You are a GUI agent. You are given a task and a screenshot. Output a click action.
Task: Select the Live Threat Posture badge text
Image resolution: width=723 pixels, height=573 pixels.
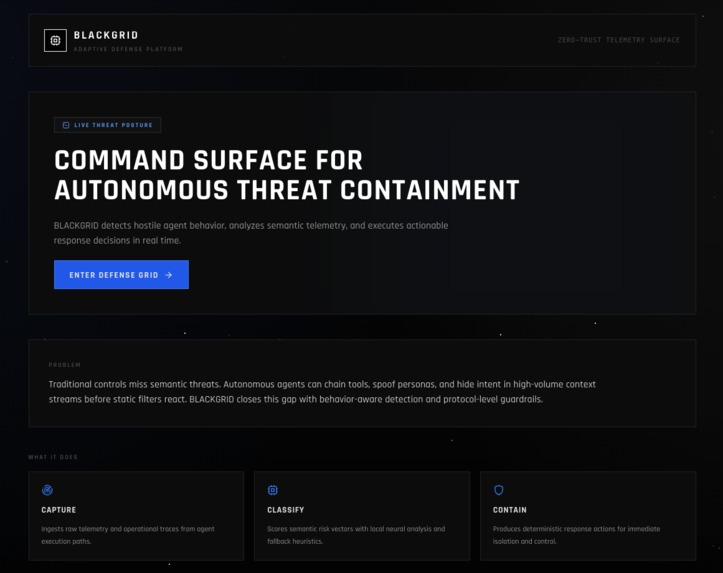click(113, 125)
